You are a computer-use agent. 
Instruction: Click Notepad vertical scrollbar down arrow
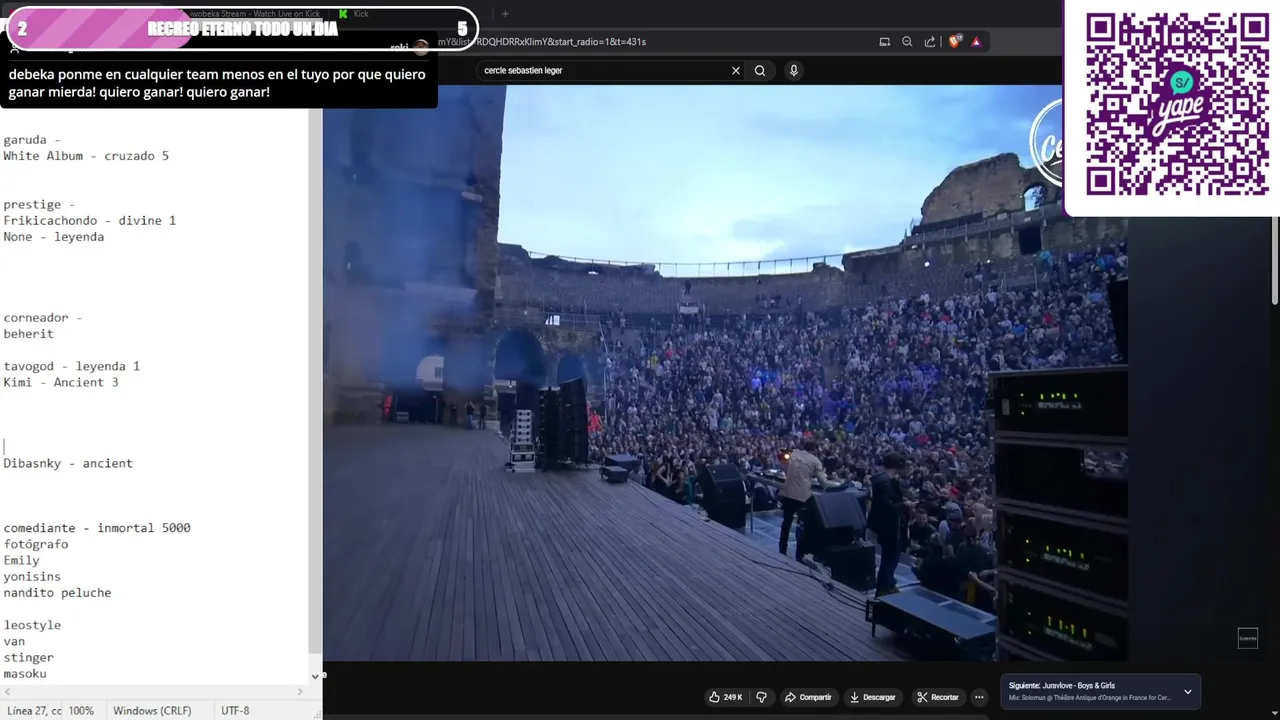point(315,676)
